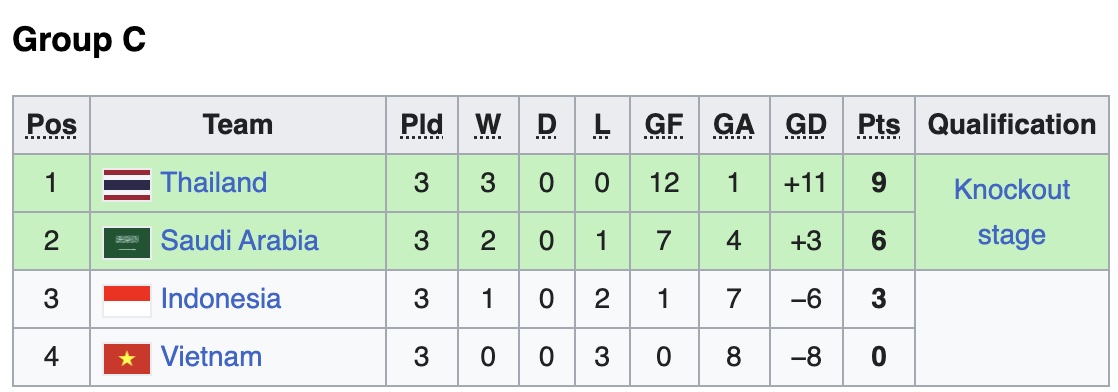Screen dimensions: 1118x392
Task: Click the Indonesia flag icon
Action: (x=127, y=301)
